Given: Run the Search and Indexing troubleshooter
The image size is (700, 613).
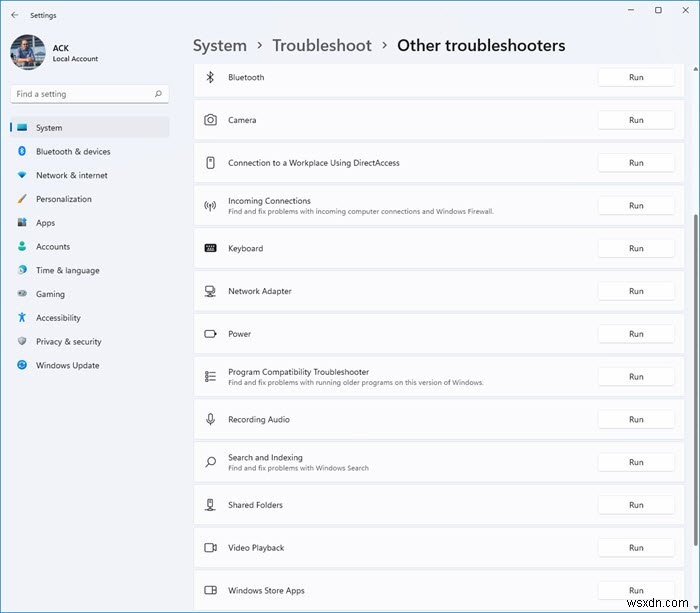Looking at the screenshot, I should 636,462.
